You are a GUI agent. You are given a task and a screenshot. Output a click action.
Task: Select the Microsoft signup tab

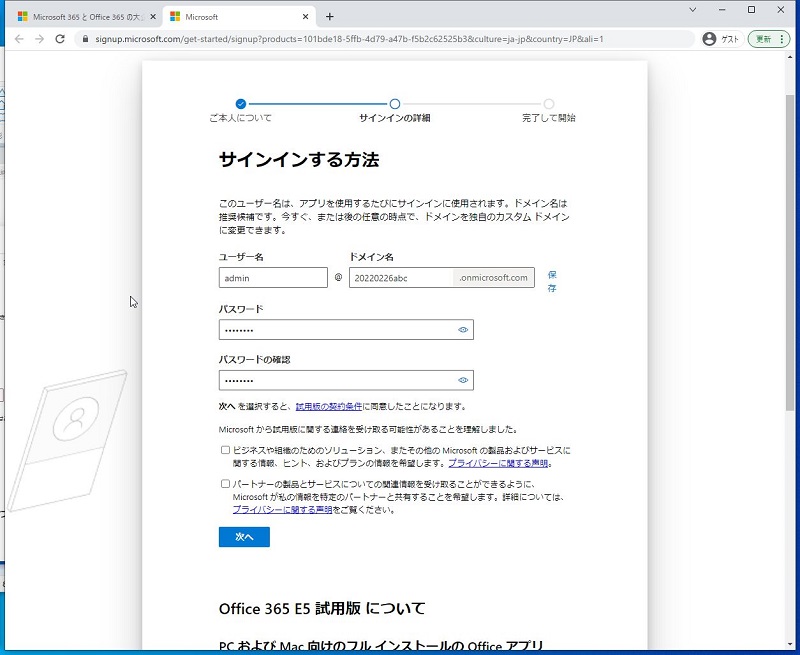click(238, 17)
